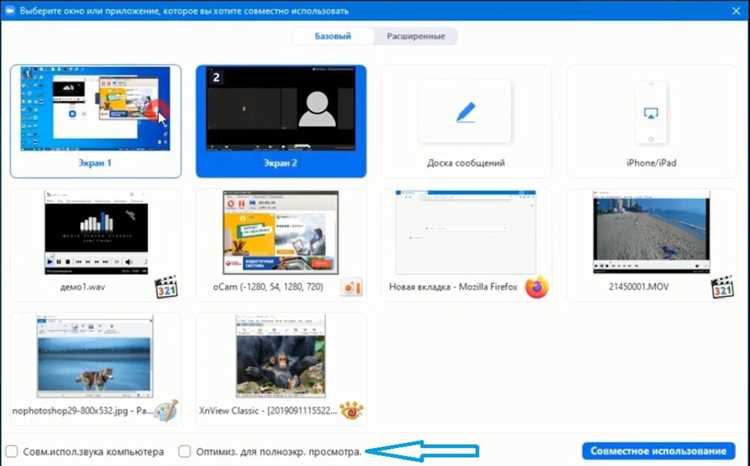Select the Экран 1 thumbnail

96,122
